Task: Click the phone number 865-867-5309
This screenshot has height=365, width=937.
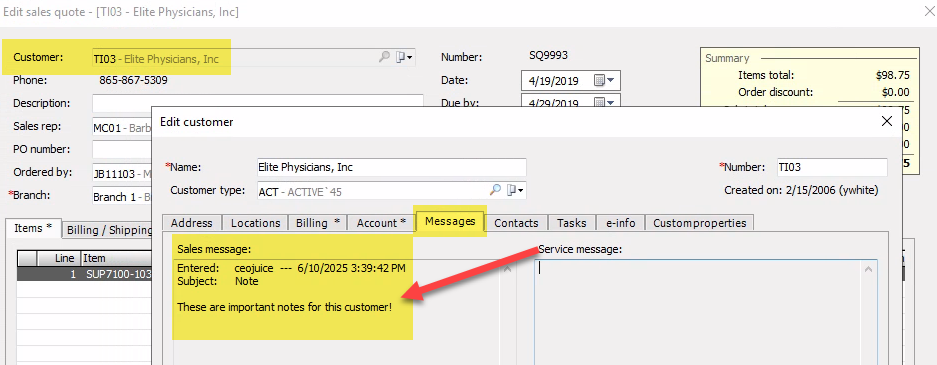Action: click(x=133, y=80)
